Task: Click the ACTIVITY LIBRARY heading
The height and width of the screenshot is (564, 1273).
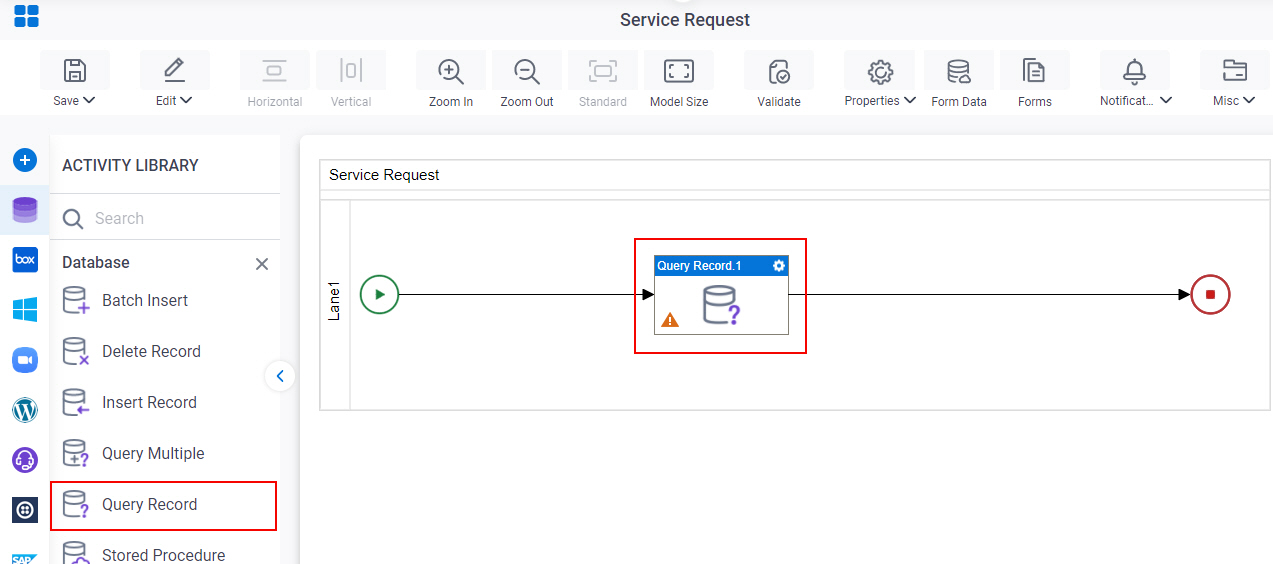Action: [130, 165]
